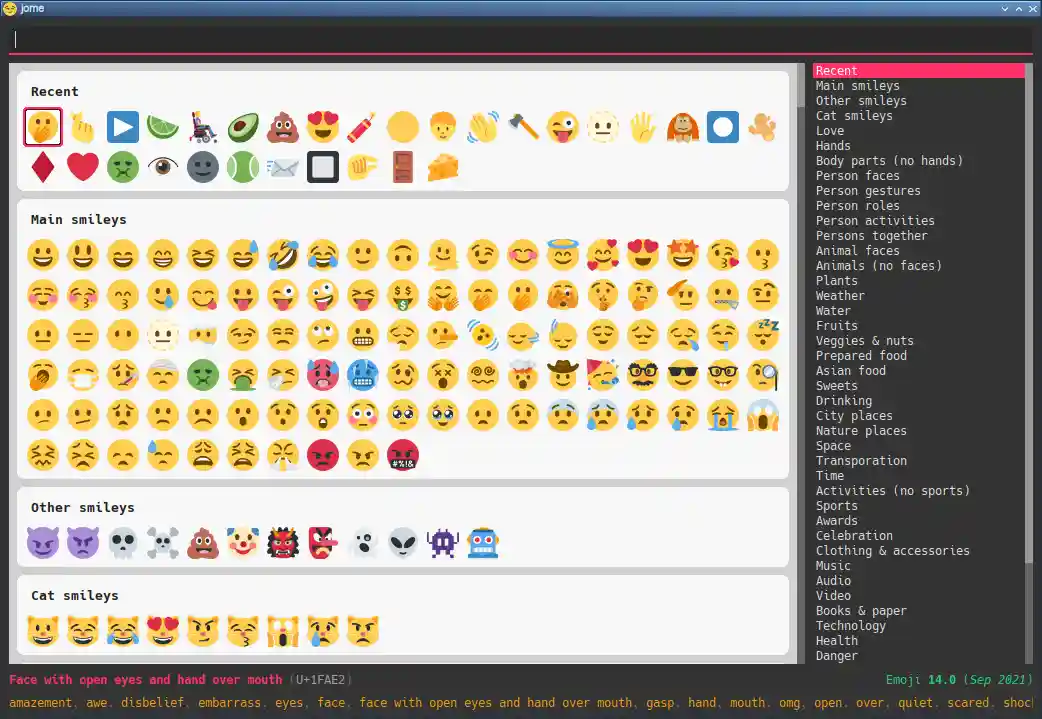Viewport: 1042px width, 719px height.
Task: Pick the robot face emoji
Action: click(483, 543)
